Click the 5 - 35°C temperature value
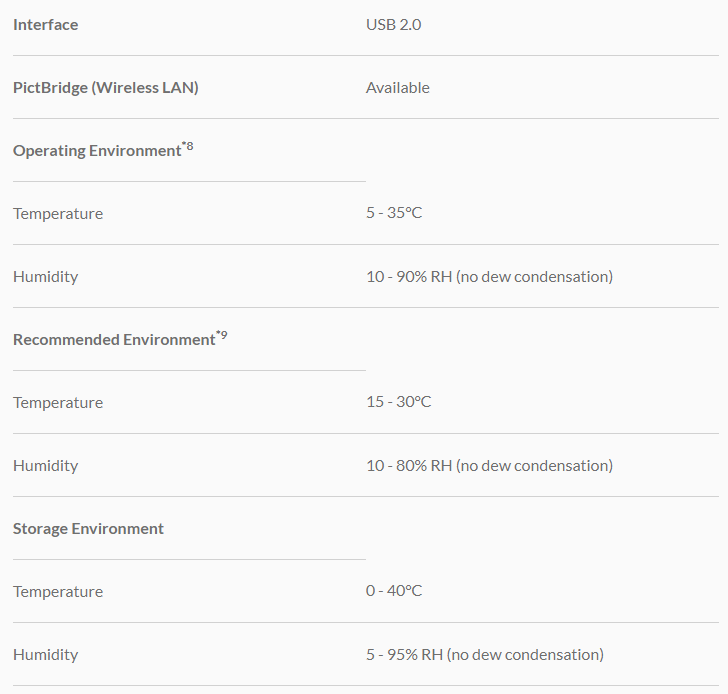The width and height of the screenshot is (728, 694). (393, 213)
